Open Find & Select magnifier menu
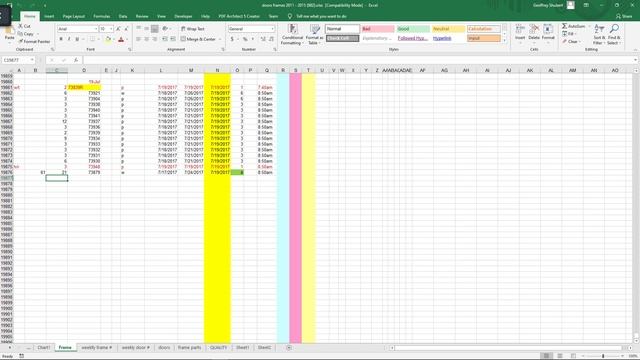The height and width of the screenshot is (360, 640). pos(613,34)
